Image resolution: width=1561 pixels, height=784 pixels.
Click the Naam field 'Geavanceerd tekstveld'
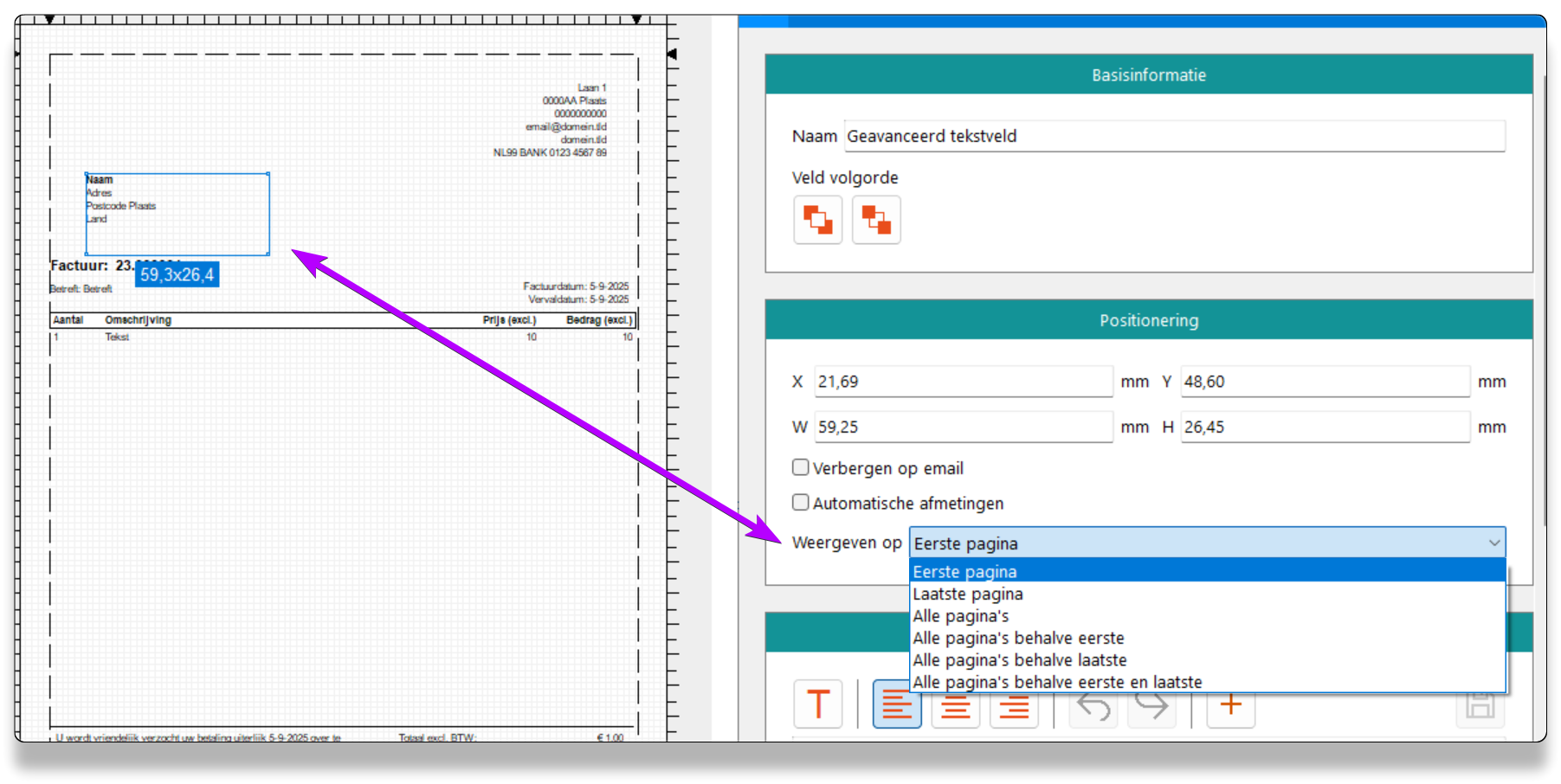[x=1173, y=137]
